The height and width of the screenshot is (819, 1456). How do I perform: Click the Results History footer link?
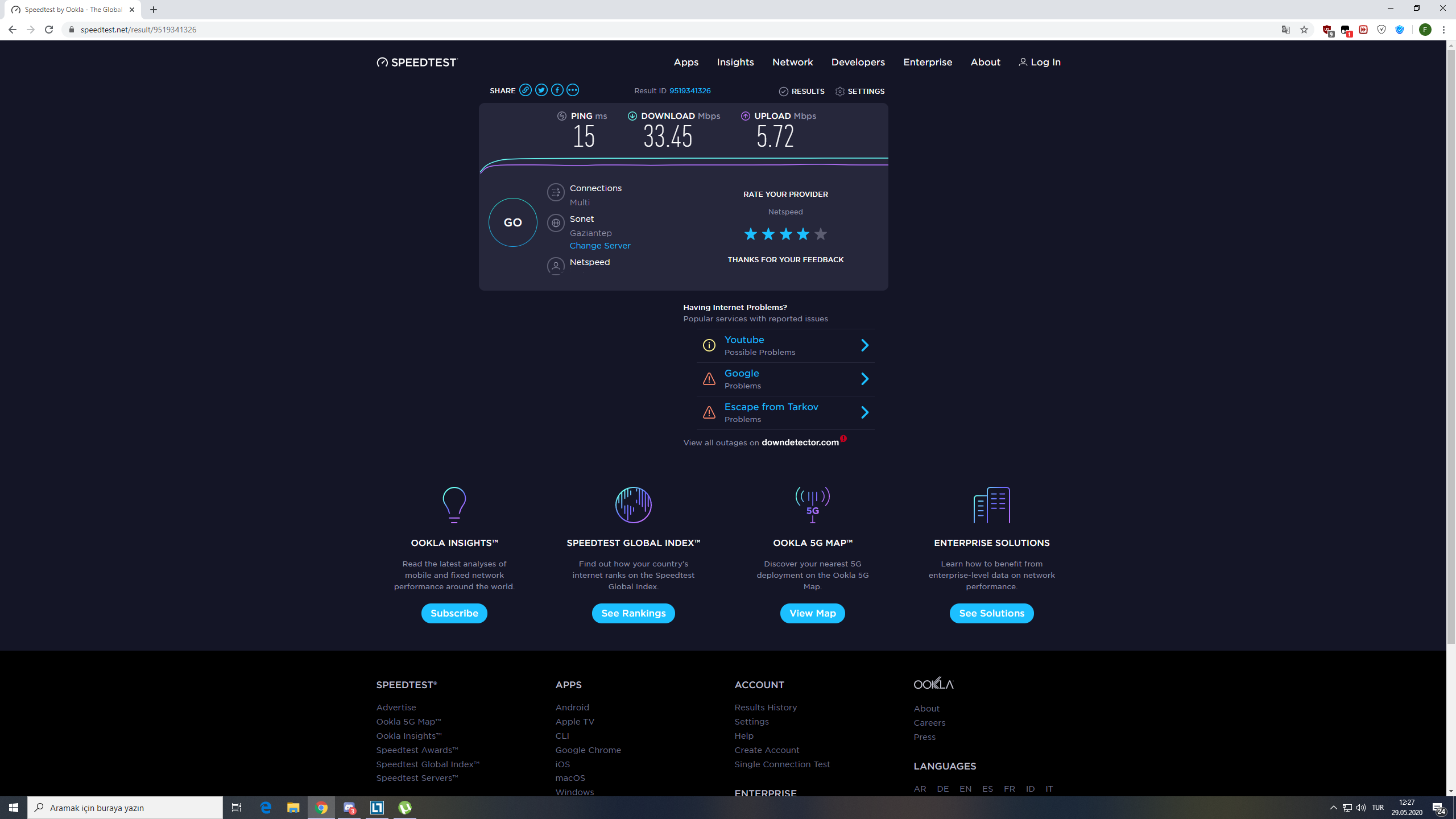(766, 708)
